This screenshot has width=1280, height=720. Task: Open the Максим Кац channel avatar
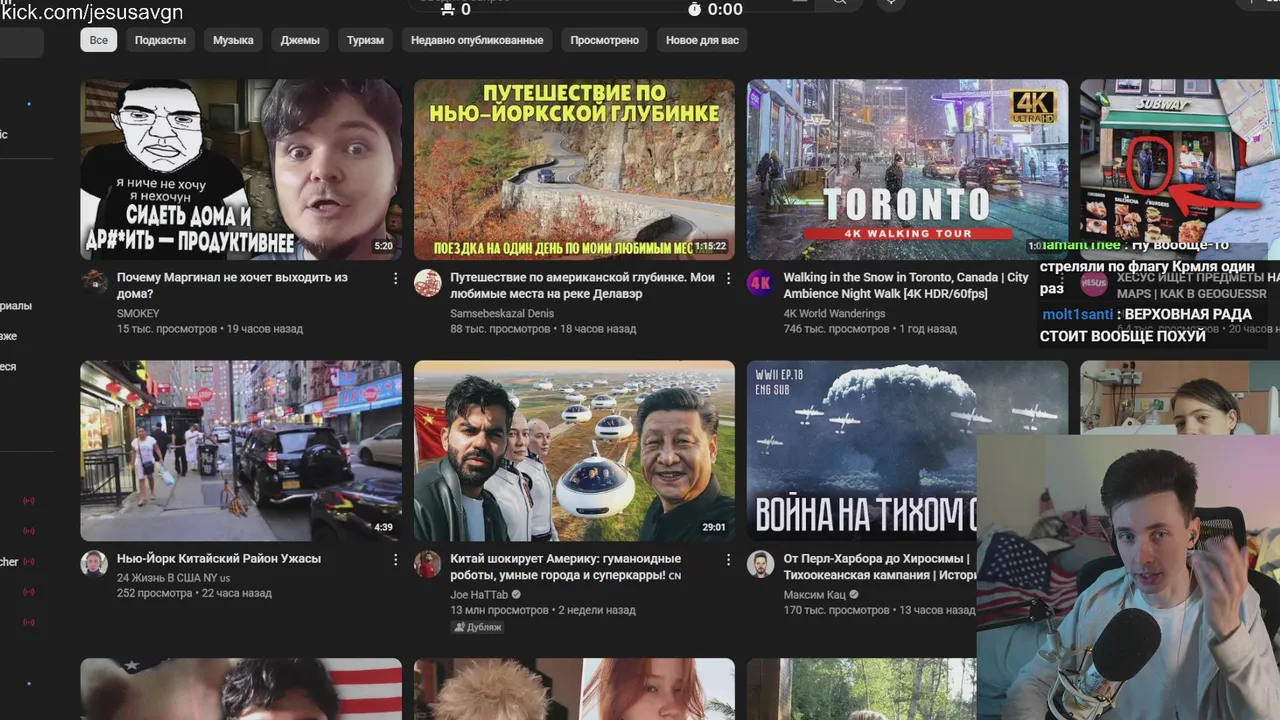(x=761, y=563)
